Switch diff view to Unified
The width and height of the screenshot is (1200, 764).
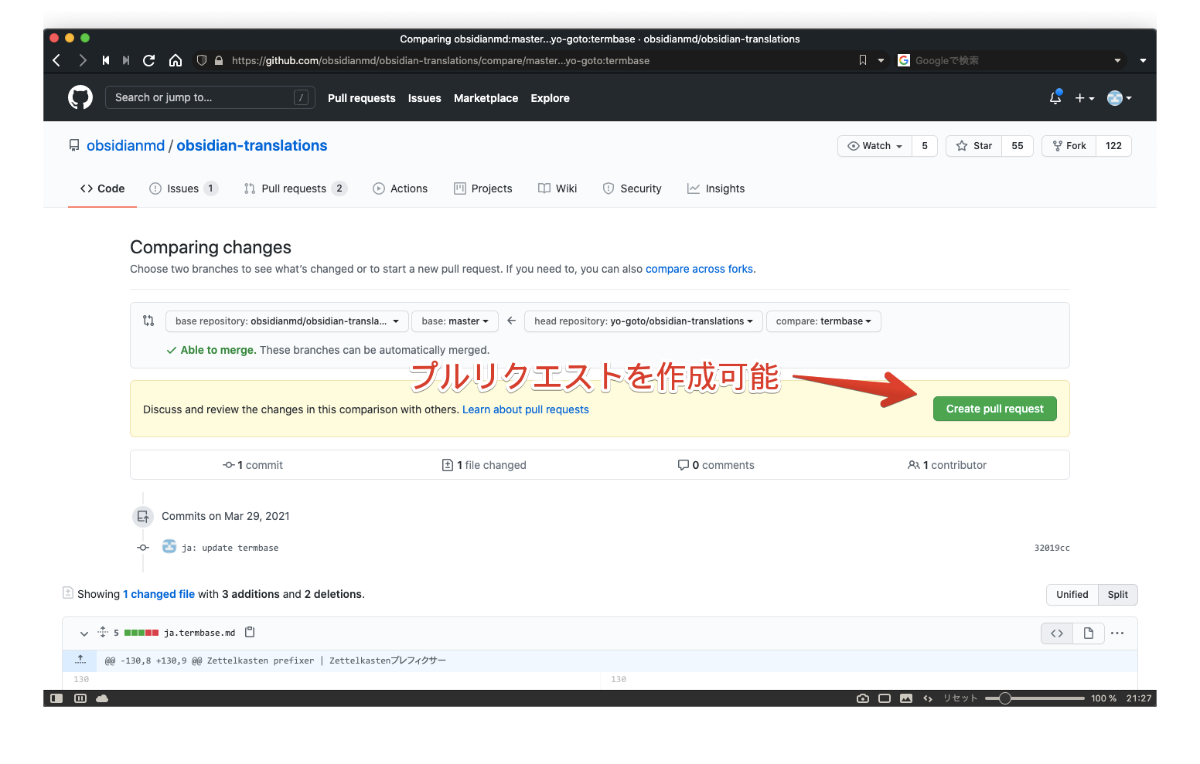click(x=1072, y=594)
